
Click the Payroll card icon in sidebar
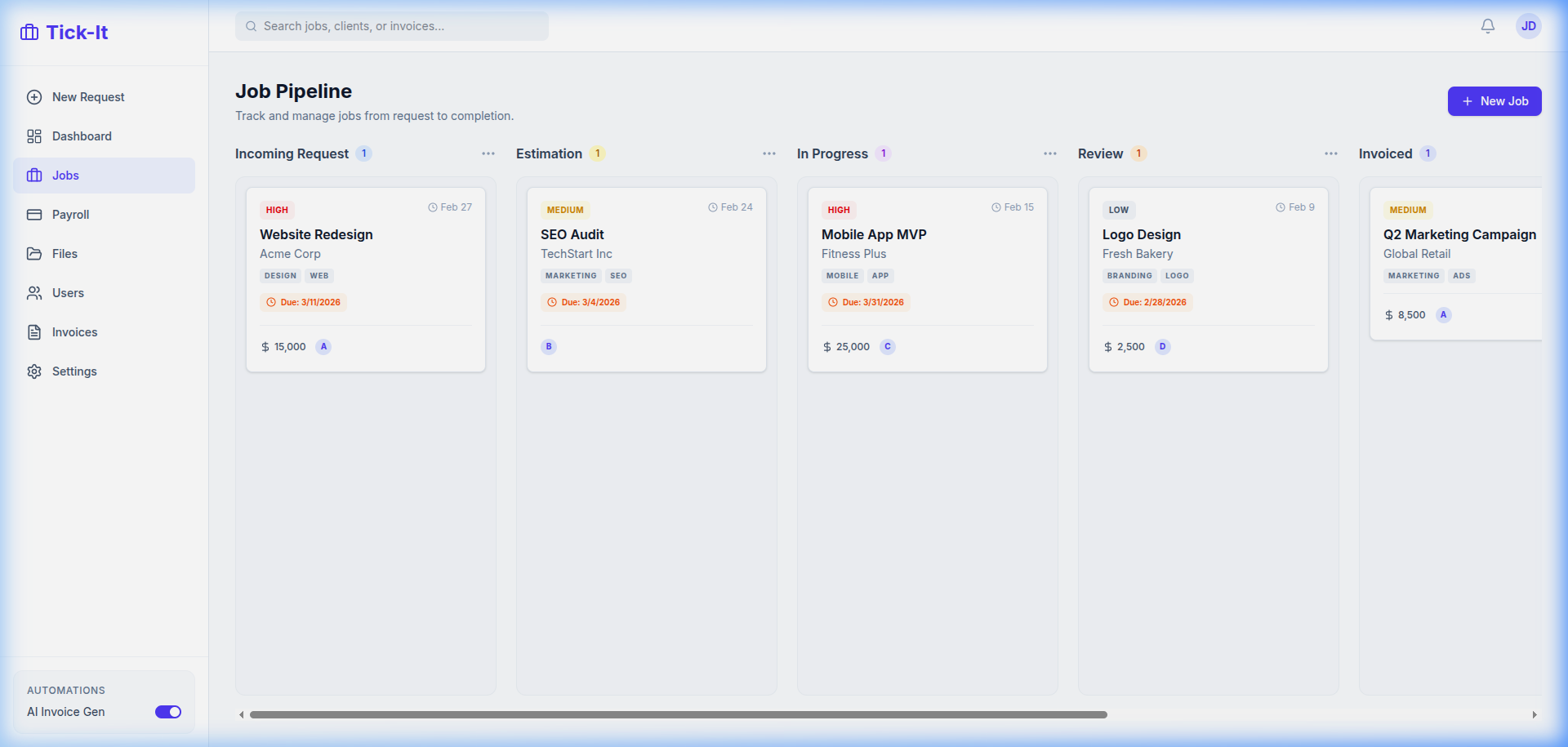coord(34,215)
